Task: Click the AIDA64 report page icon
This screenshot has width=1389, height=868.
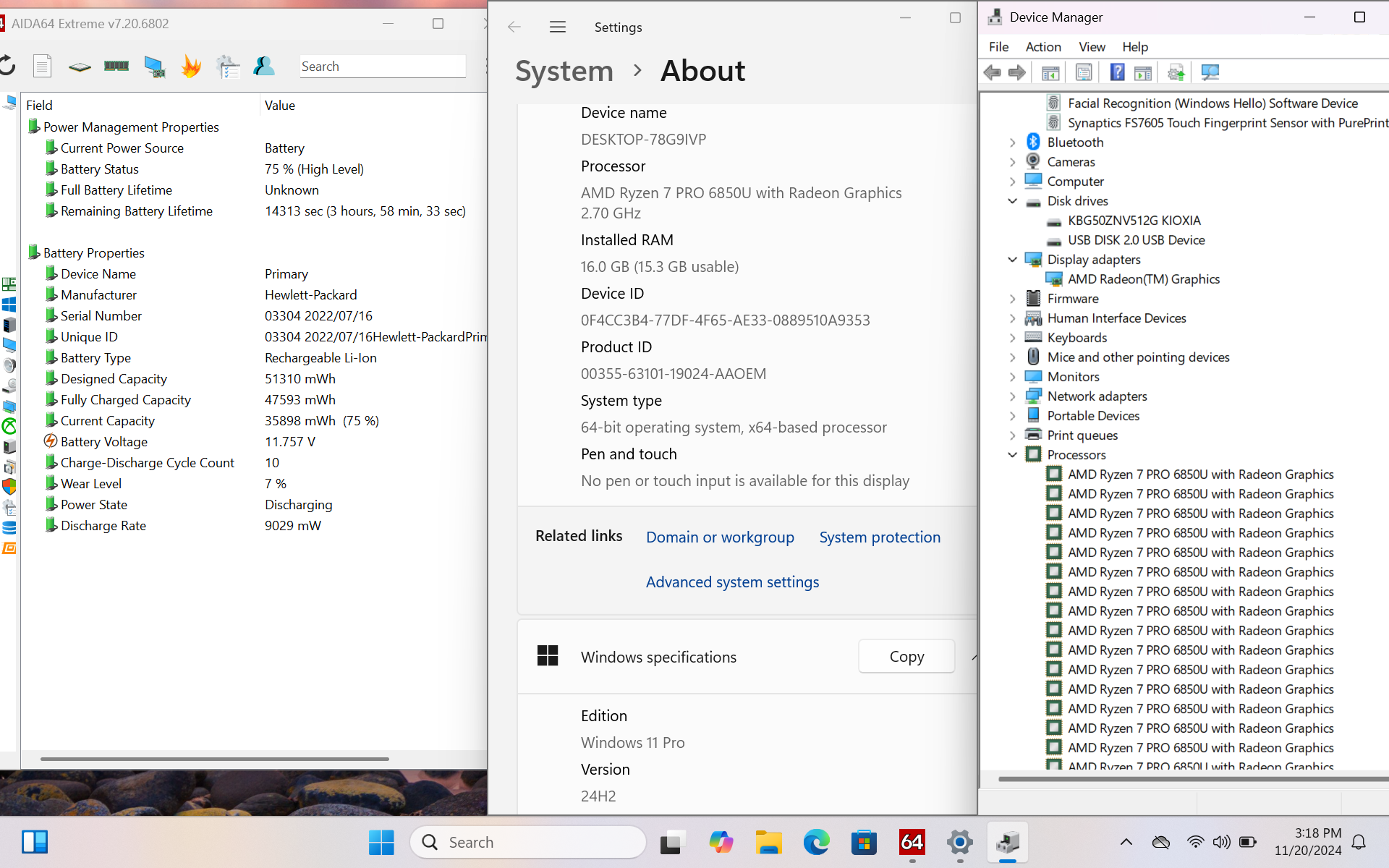Action: (x=42, y=67)
